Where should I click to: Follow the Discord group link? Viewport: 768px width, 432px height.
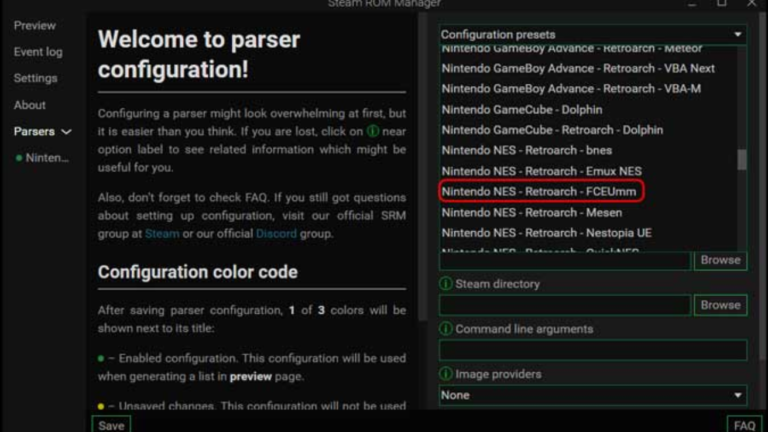click(276, 234)
